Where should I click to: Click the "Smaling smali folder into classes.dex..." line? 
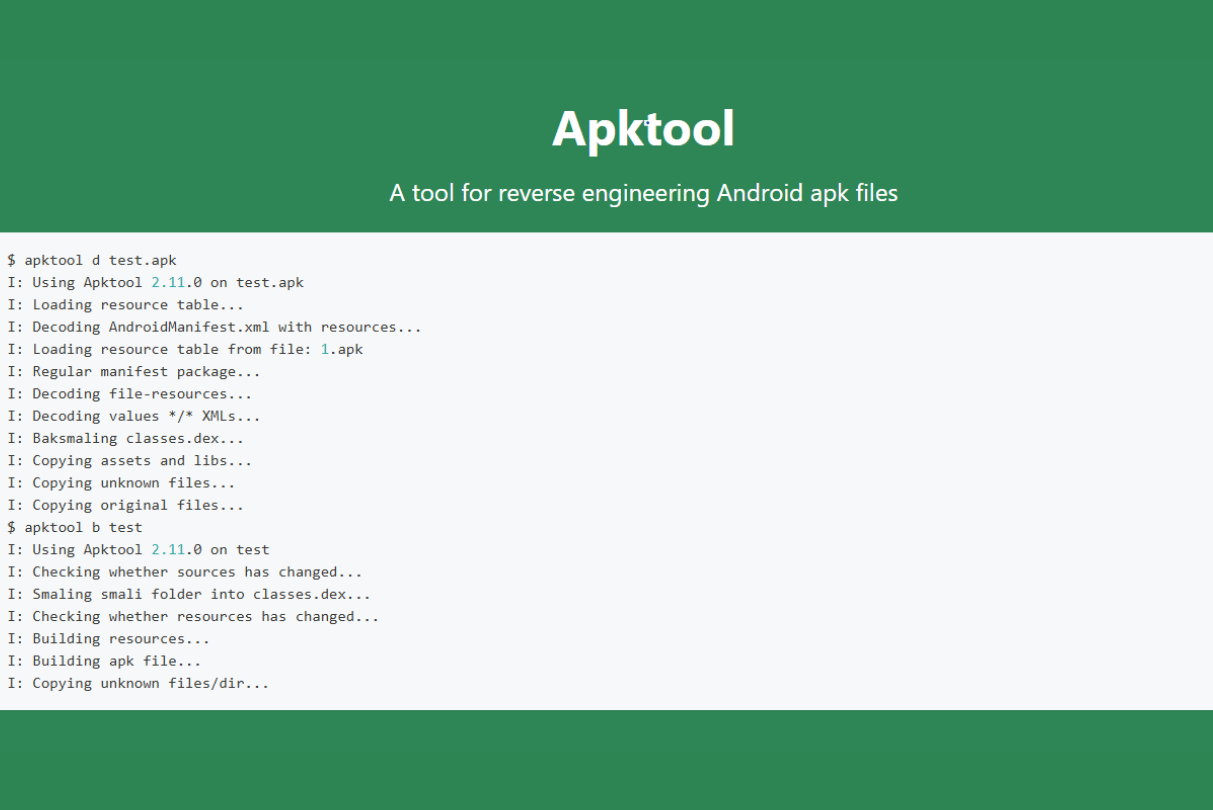[189, 594]
